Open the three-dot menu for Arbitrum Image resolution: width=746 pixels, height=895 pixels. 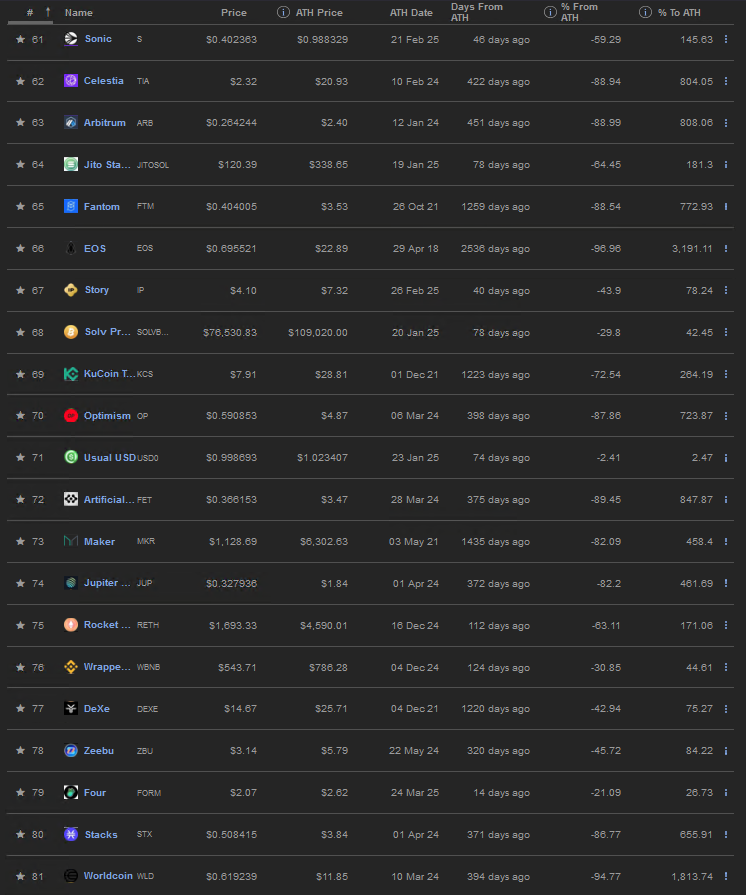(726, 123)
